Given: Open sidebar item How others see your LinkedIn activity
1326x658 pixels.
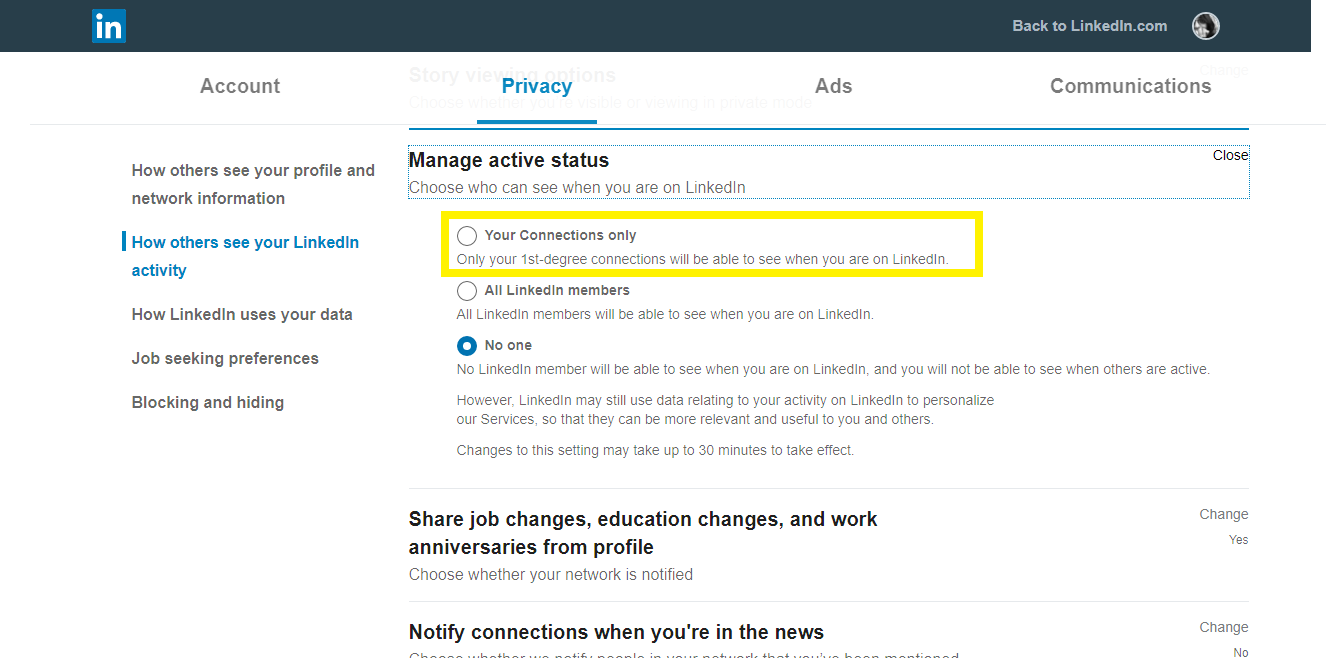Looking at the screenshot, I should tap(245, 255).
